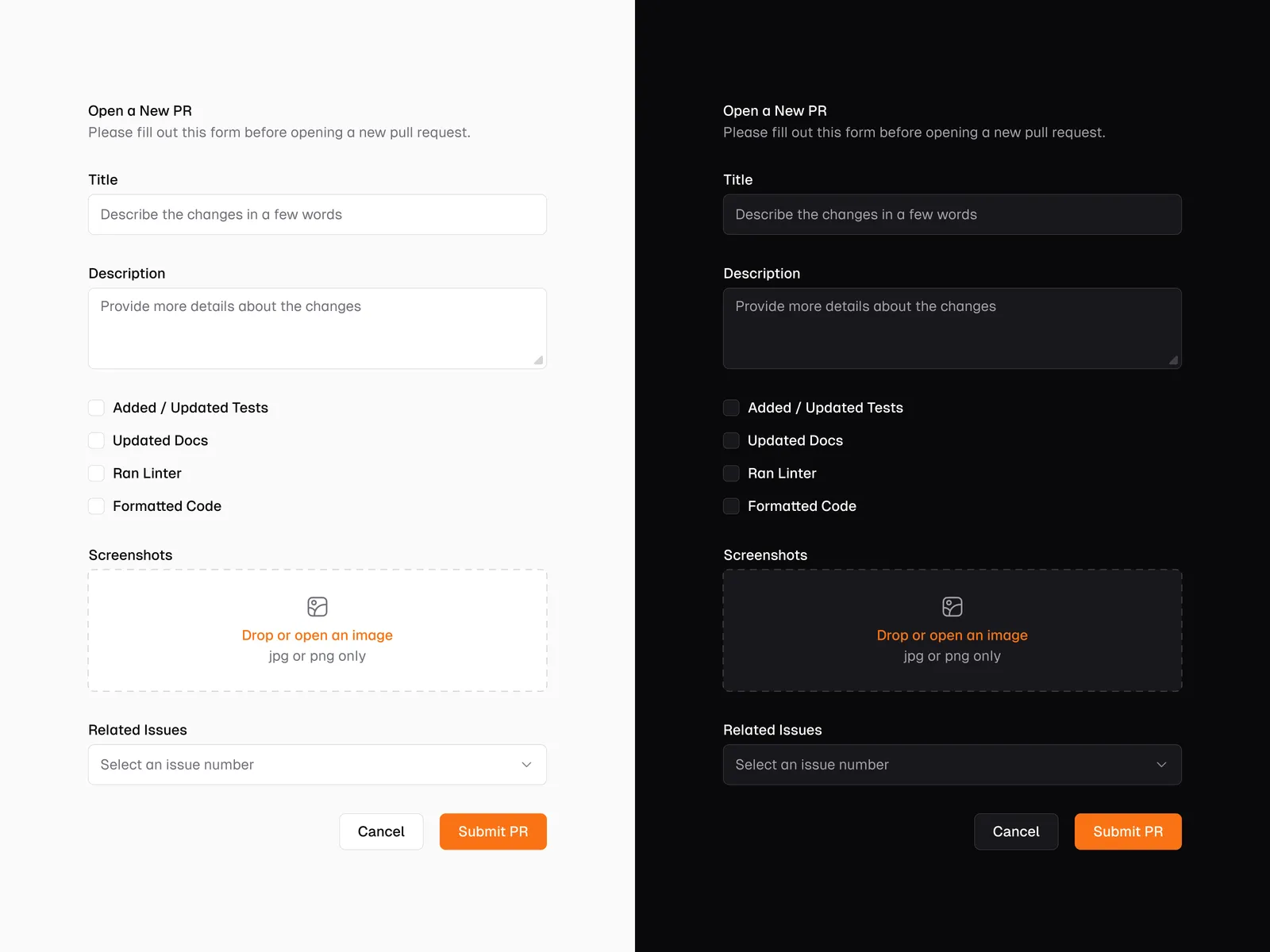
Task: Click 'Drop or open an image' light link
Action: (x=317, y=635)
